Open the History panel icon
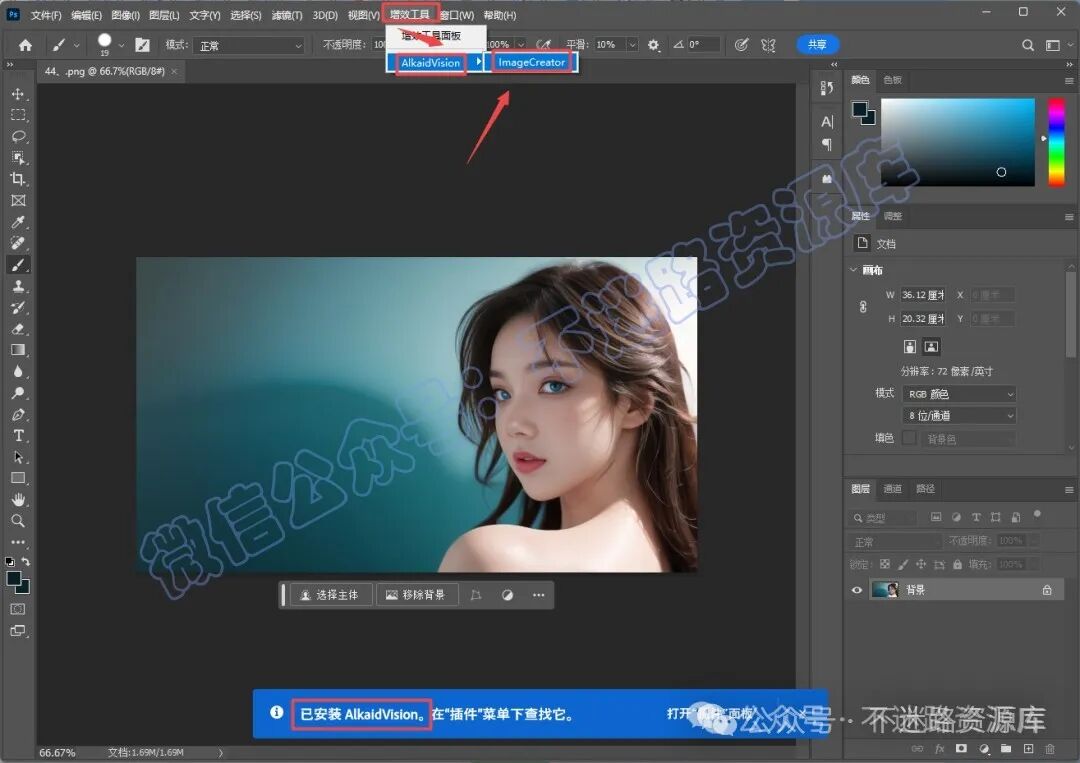This screenshot has width=1080, height=763. click(x=827, y=88)
